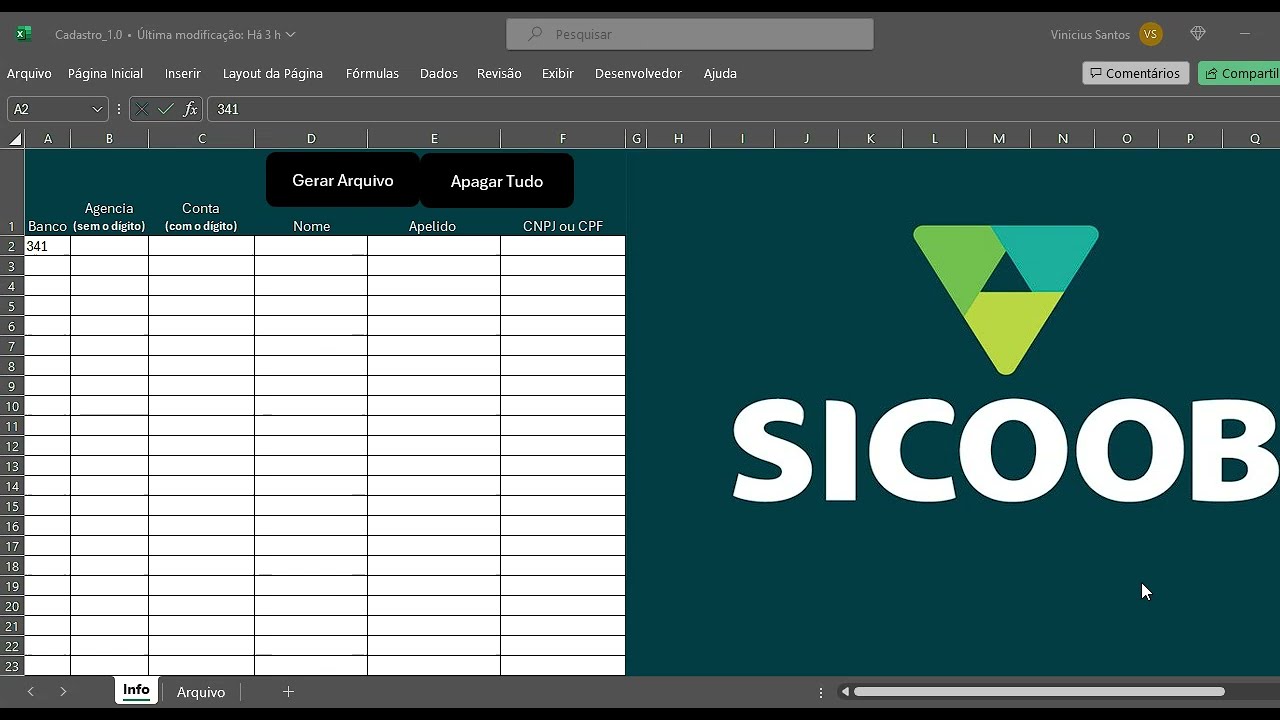The image size is (1280, 720).
Task: Click the Apagar Tudo button
Action: (497, 181)
